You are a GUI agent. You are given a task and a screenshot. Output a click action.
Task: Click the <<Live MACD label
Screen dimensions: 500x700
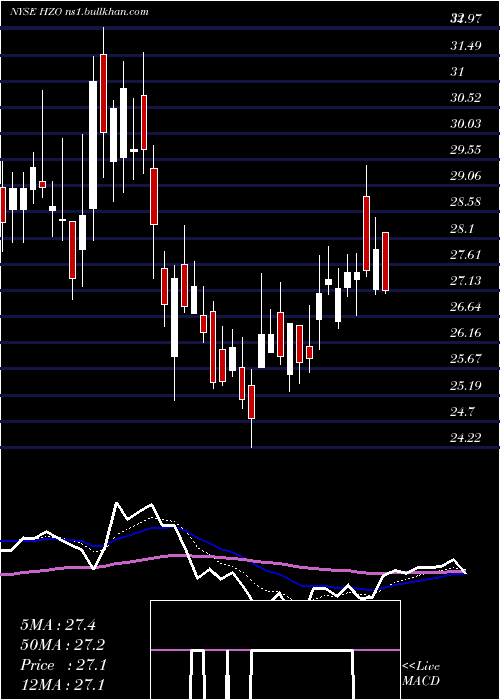point(421,674)
